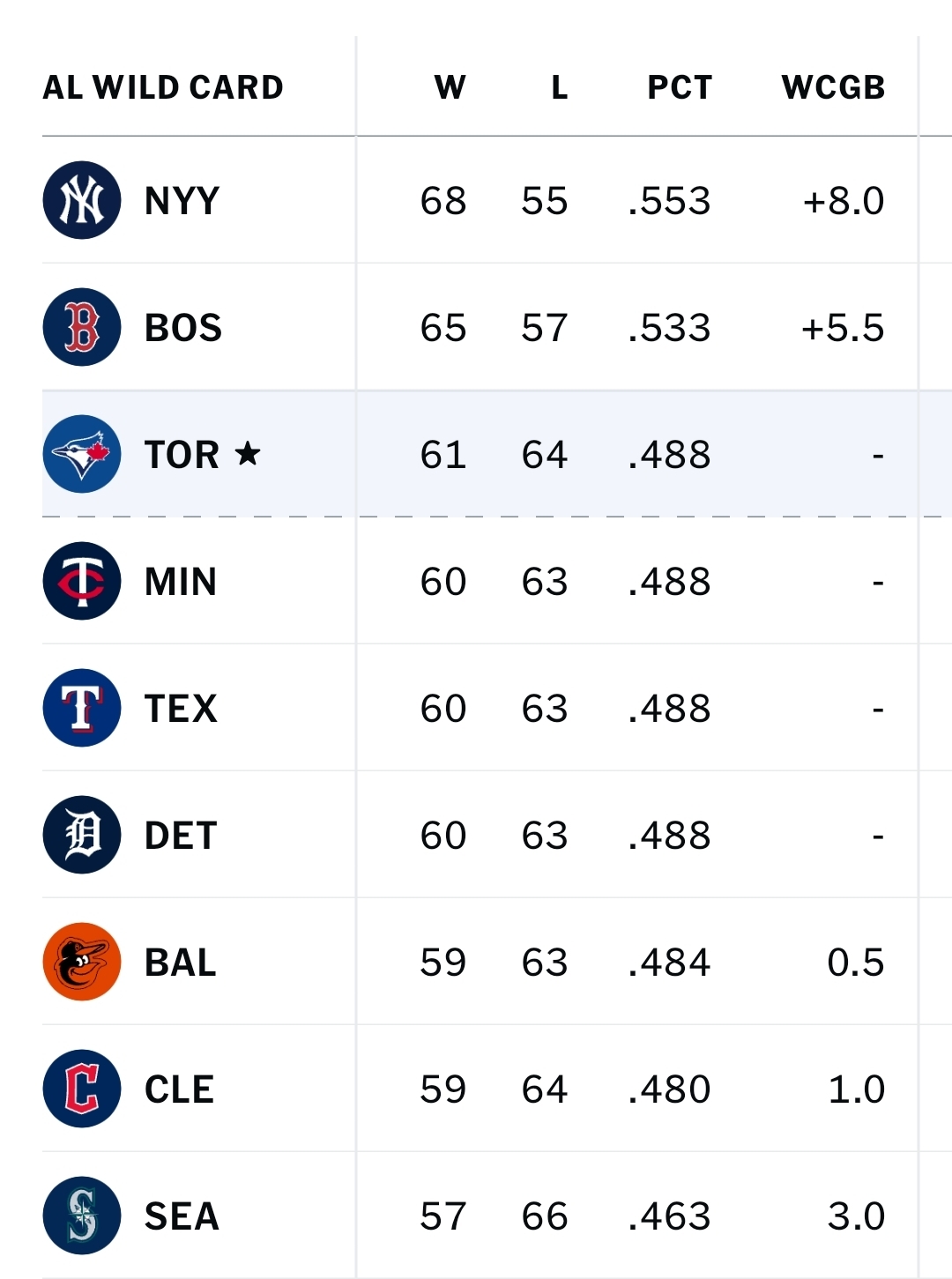Click the Minnesota Twins logo

(x=82, y=581)
